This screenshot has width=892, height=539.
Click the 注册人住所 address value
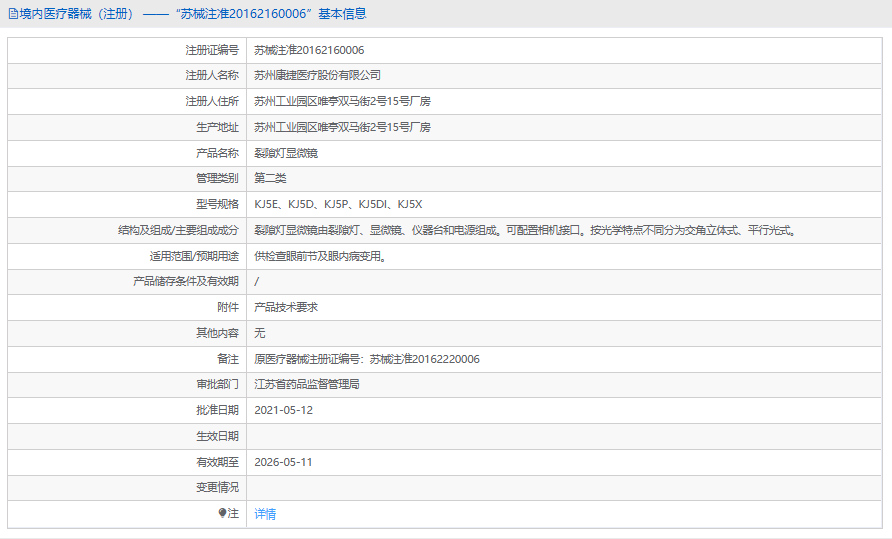click(342, 101)
